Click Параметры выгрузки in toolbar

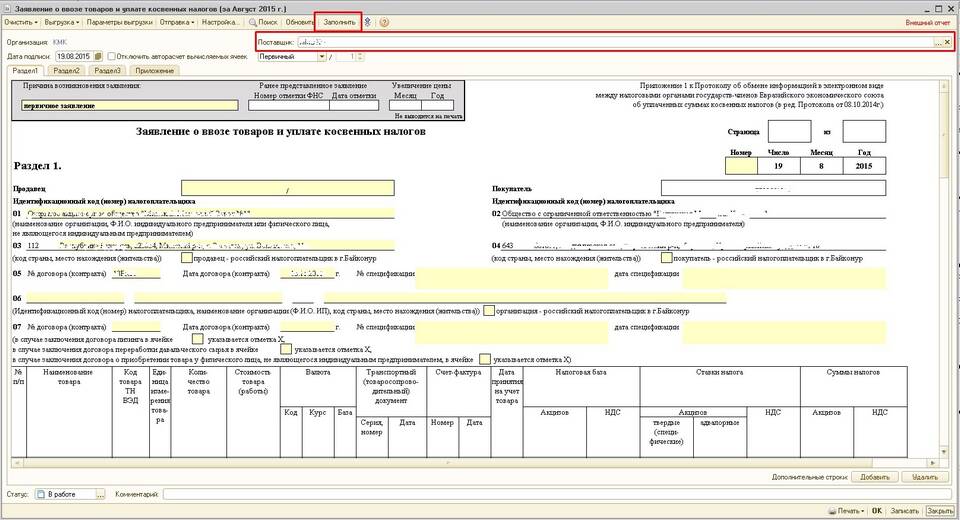click(x=119, y=22)
